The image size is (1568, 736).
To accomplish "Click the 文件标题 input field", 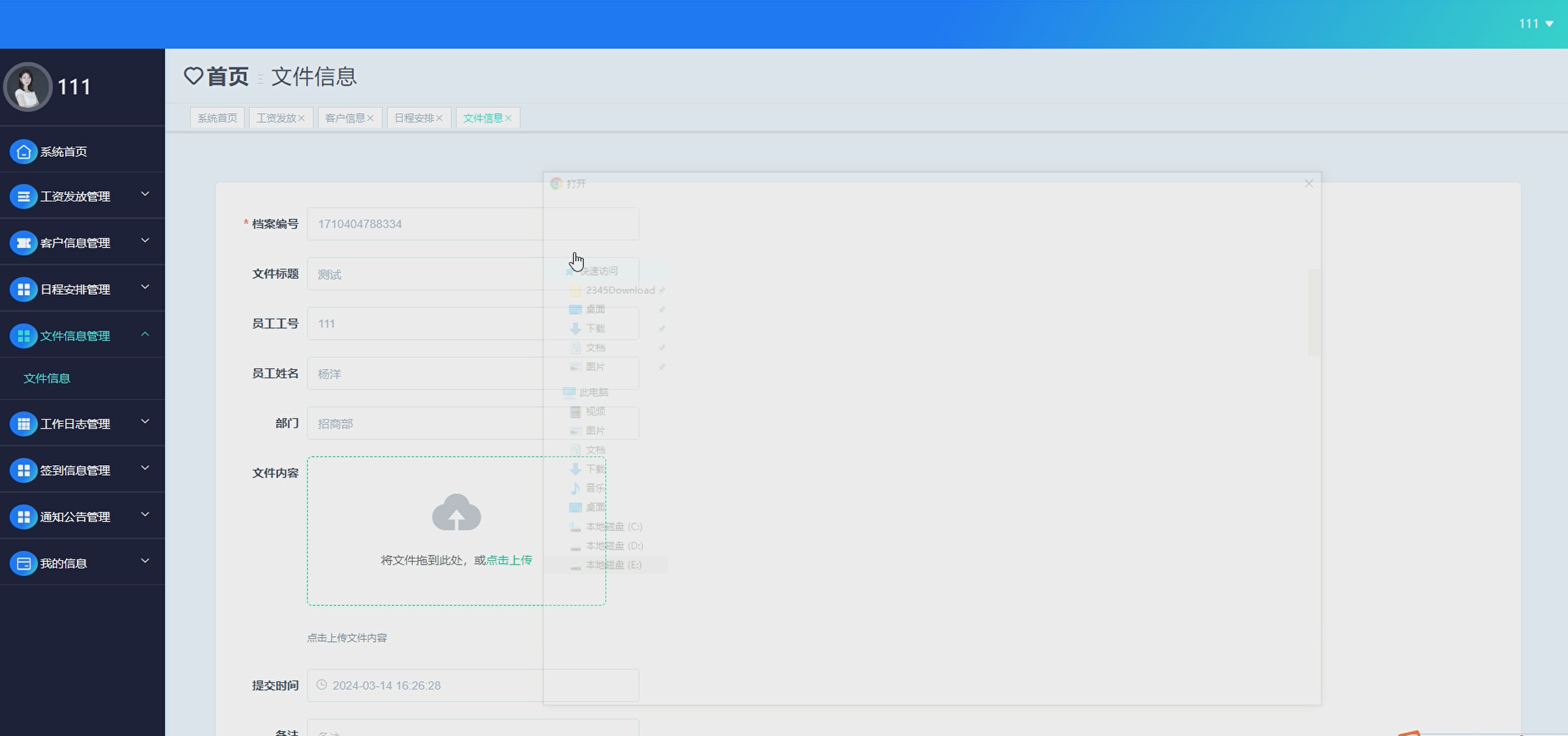I will coord(473,273).
